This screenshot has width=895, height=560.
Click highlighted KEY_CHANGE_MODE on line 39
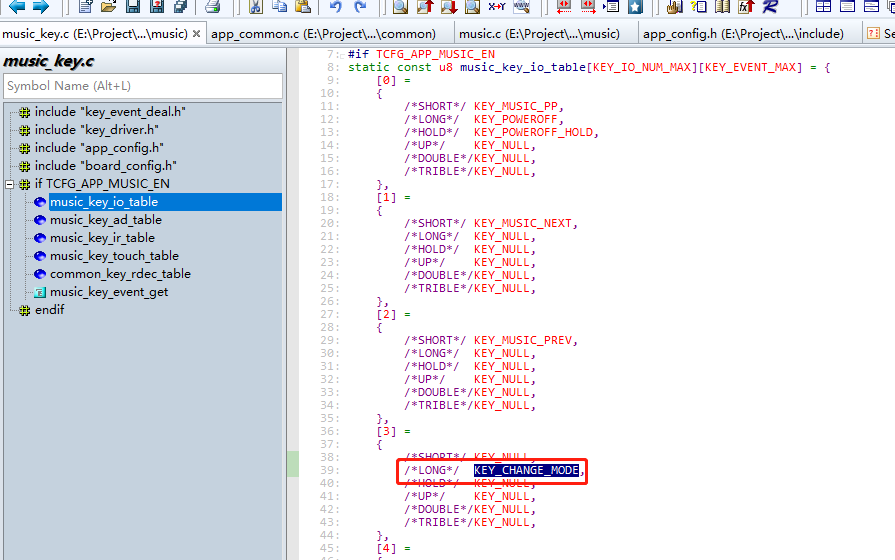526,470
